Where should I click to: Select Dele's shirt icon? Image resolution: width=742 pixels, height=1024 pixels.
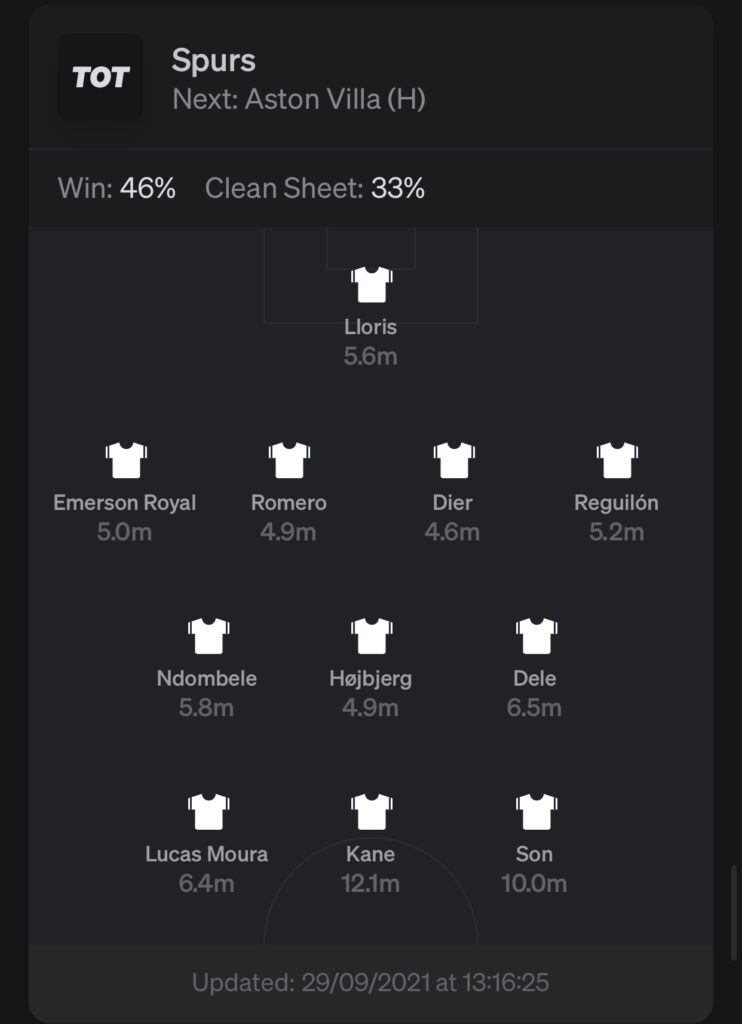click(536, 635)
